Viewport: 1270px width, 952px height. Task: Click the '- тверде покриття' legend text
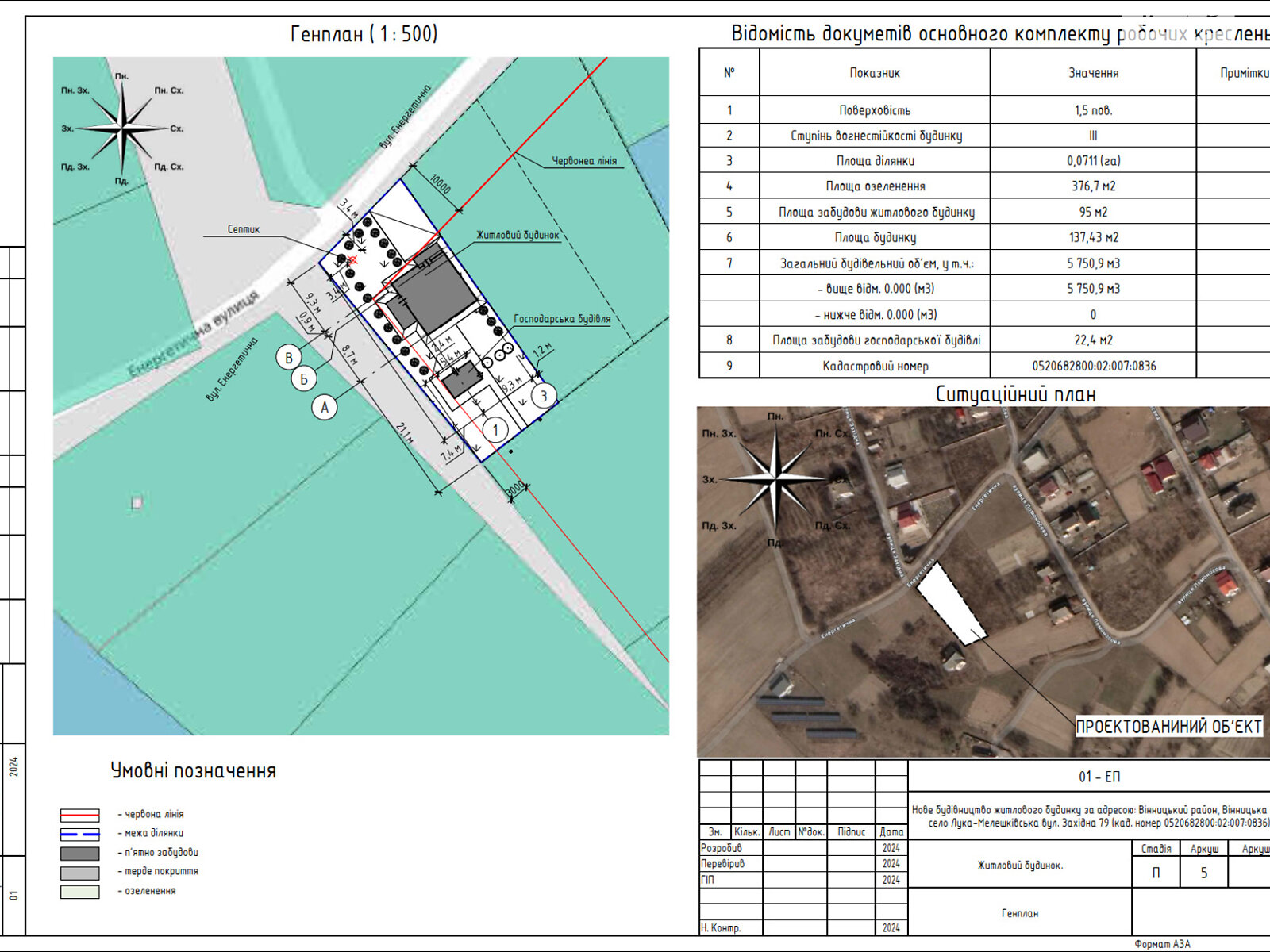coord(158,871)
